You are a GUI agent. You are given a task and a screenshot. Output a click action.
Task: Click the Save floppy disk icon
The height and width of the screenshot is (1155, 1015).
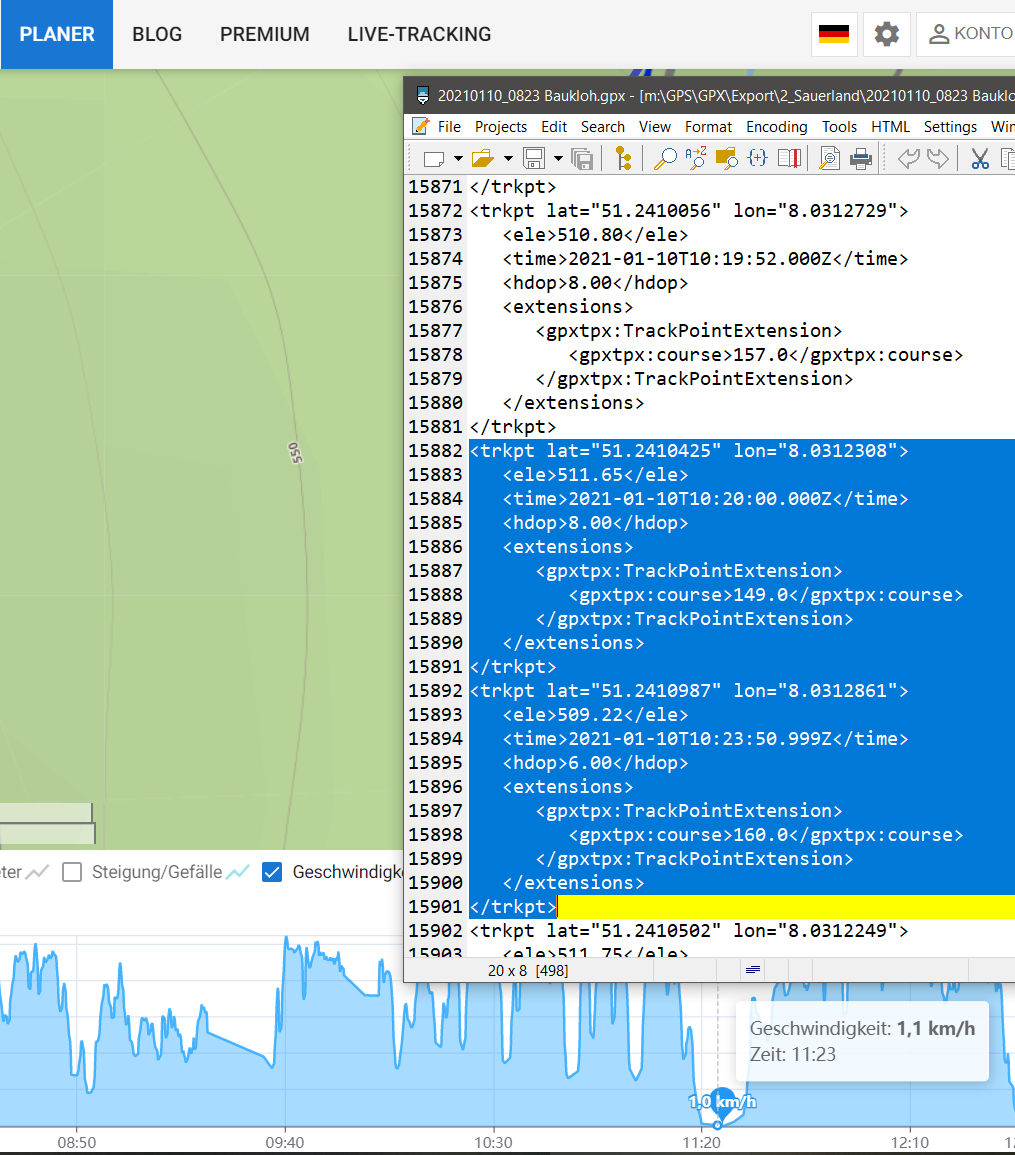coord(534,158)
